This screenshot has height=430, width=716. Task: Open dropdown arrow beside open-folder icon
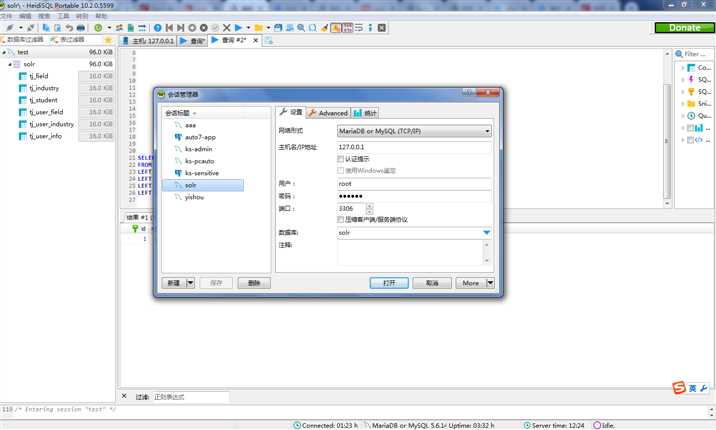click(268, 28)
